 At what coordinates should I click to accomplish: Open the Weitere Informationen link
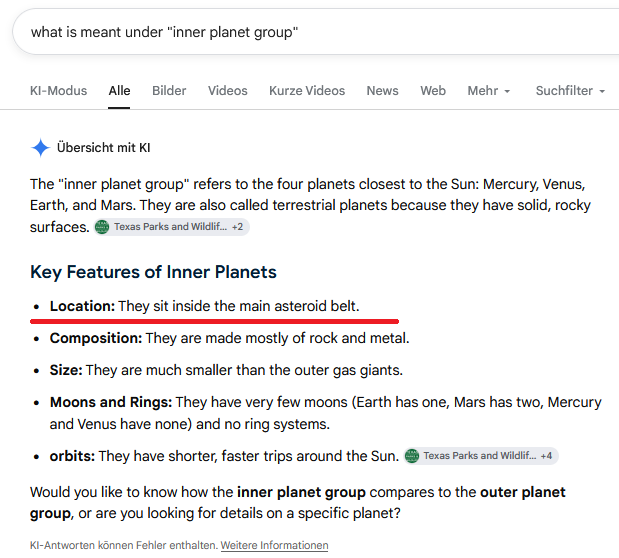tap(274, 545)
